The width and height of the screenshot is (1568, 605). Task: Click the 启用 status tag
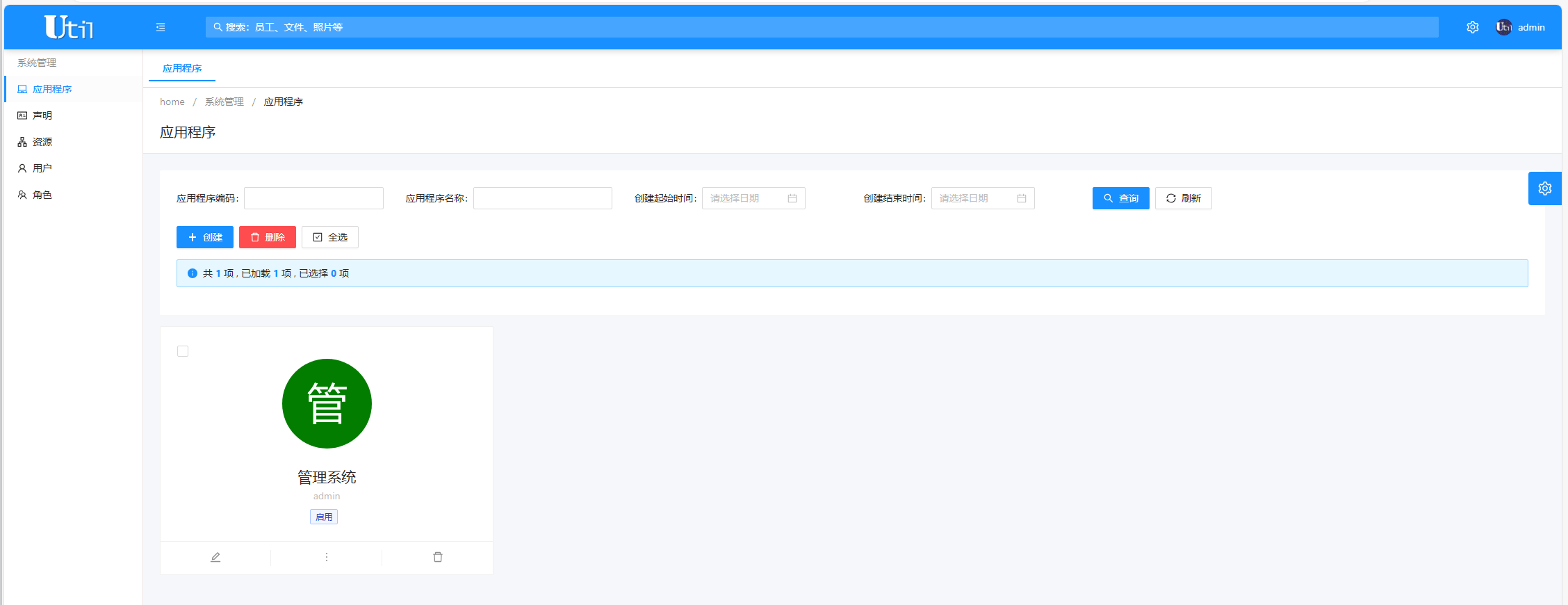pos(324,517)
